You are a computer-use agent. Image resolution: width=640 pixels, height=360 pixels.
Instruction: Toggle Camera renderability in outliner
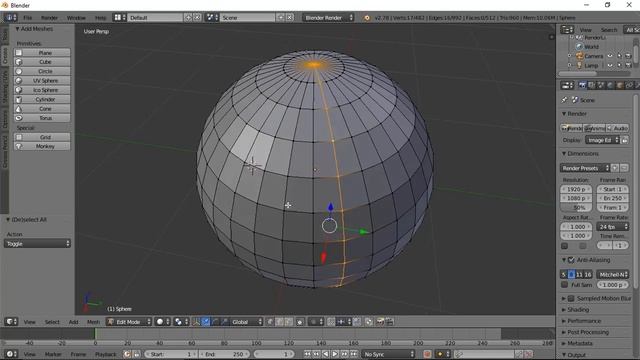(628, 56)
